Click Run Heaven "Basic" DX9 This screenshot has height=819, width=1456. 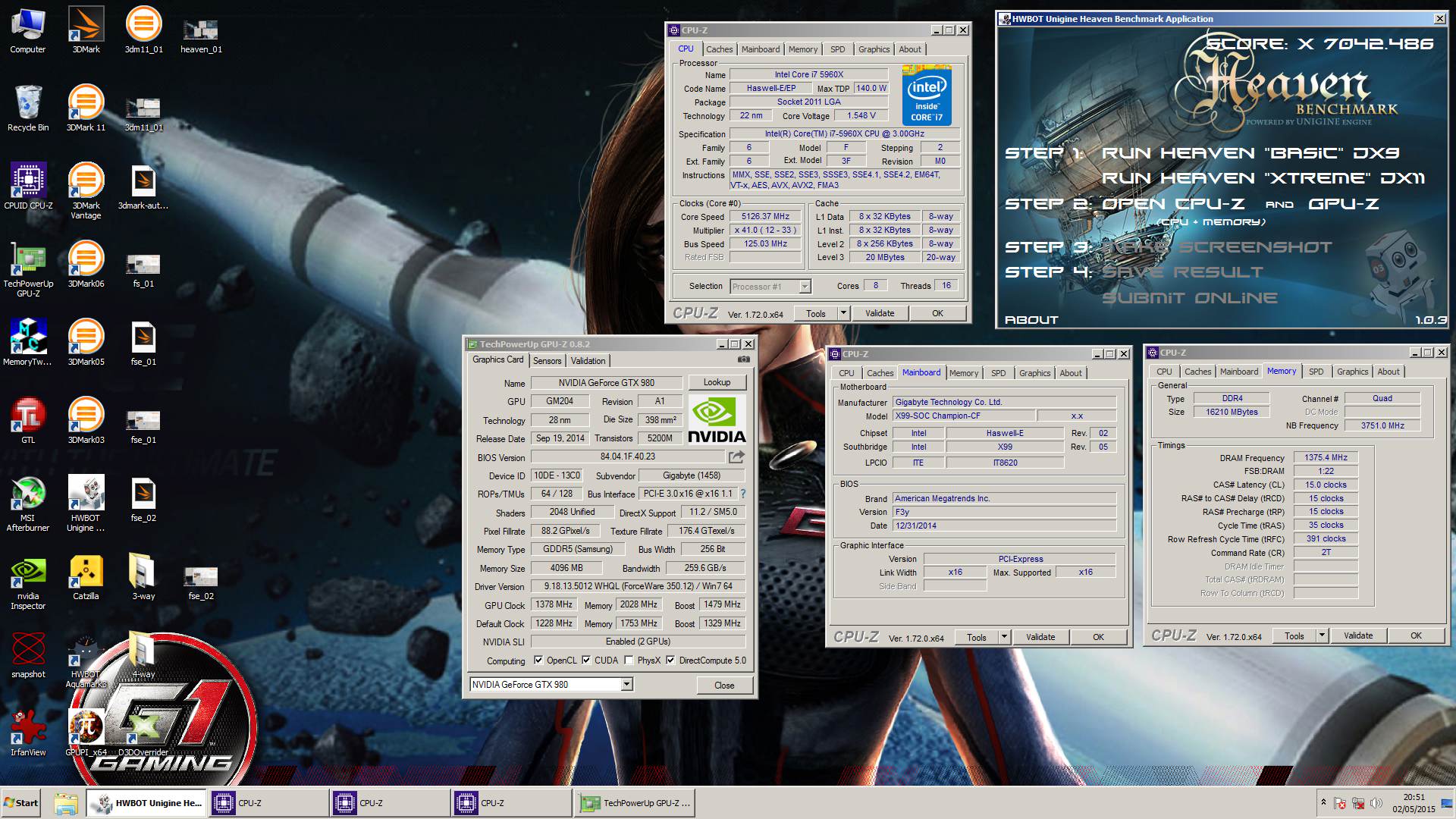point(1250,153)
